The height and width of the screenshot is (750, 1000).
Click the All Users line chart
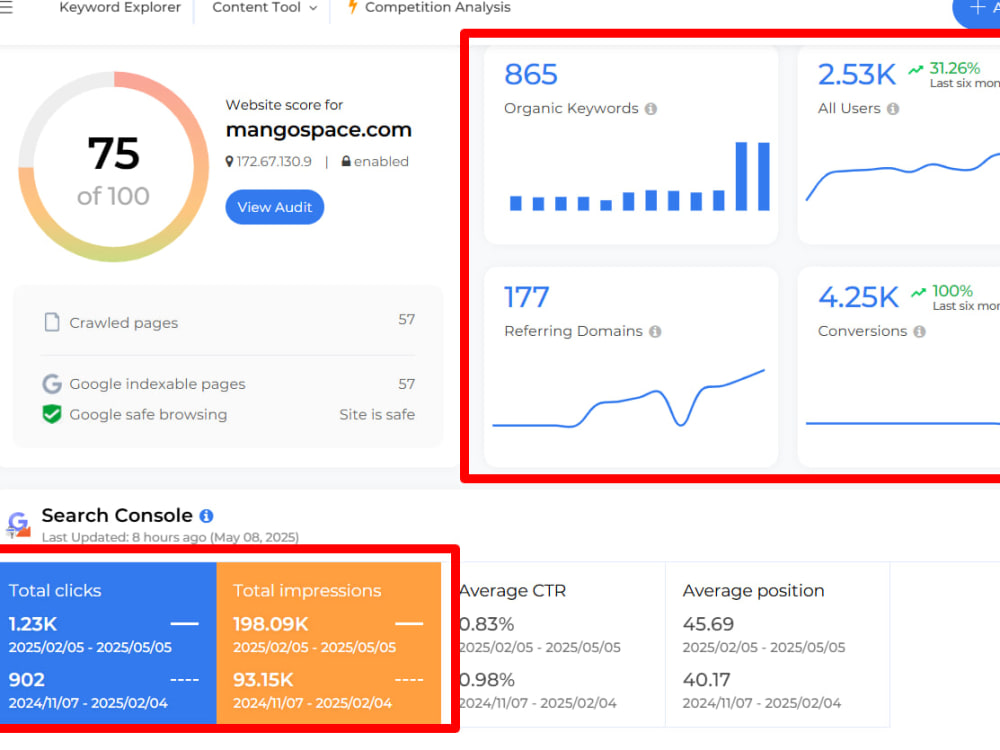pyautogui.click(x=902, y=177)
